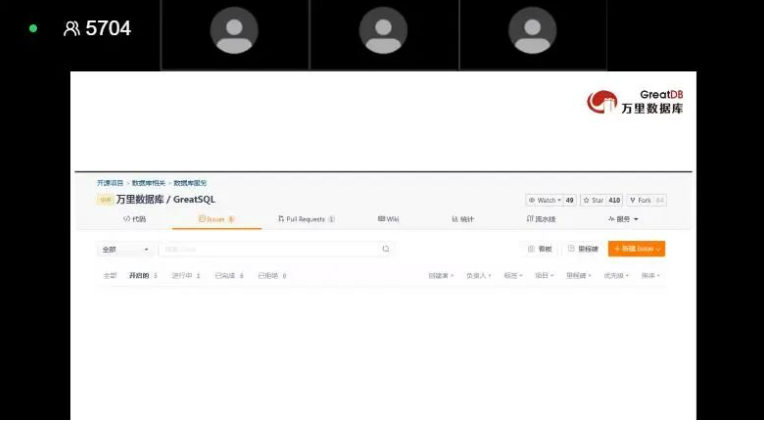This screenshot has height=424, width=764.
Task: Switch to the 代码 tab
Action: [134, 219]
